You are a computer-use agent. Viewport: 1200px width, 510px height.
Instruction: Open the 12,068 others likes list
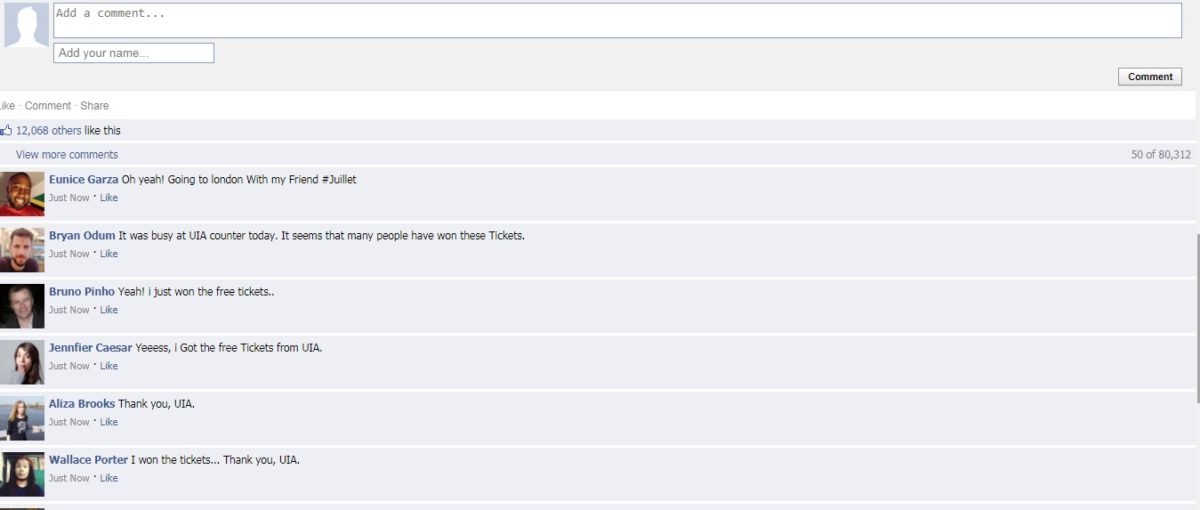49,131
